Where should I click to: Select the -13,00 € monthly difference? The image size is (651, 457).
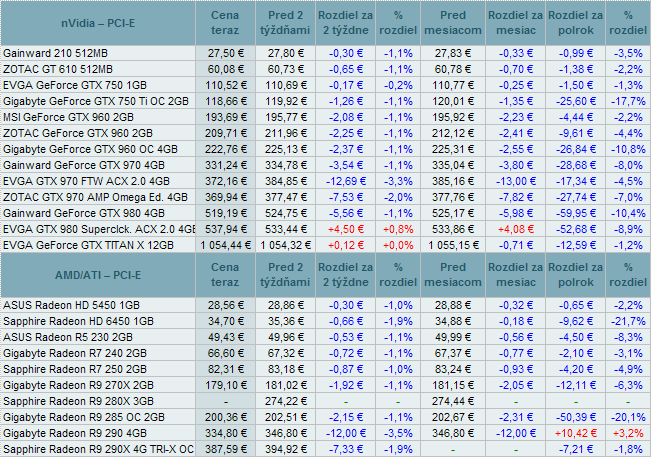[x=516, y=181]
